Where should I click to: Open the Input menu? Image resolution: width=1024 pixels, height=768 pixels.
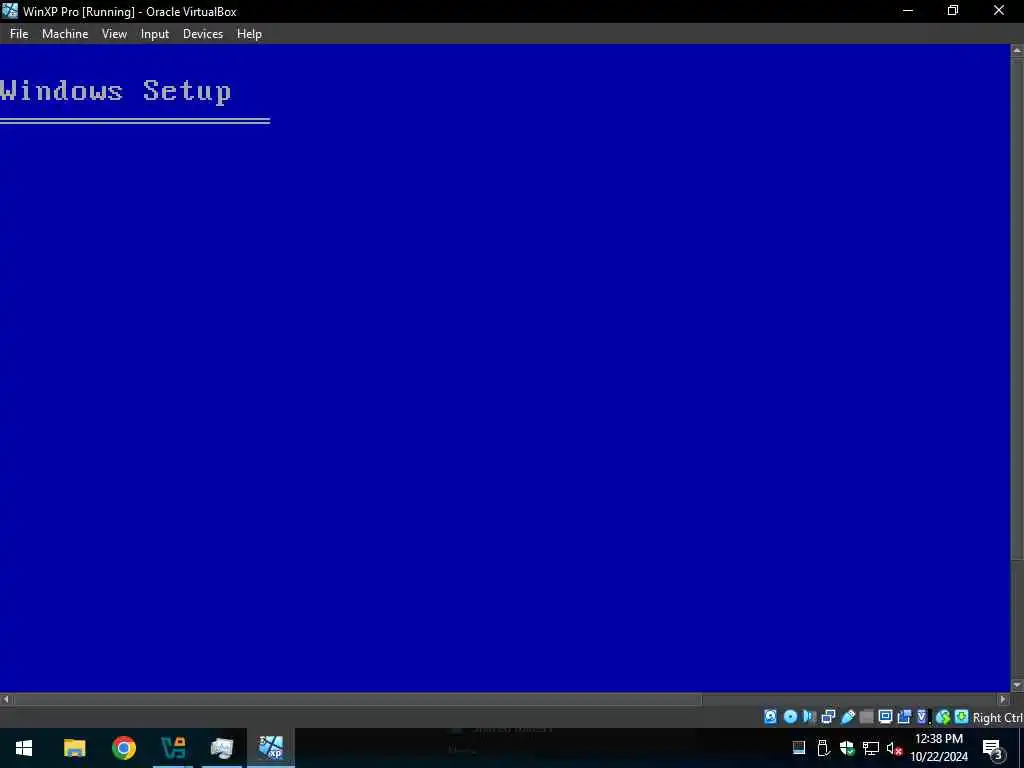click(x=155, y=34)
